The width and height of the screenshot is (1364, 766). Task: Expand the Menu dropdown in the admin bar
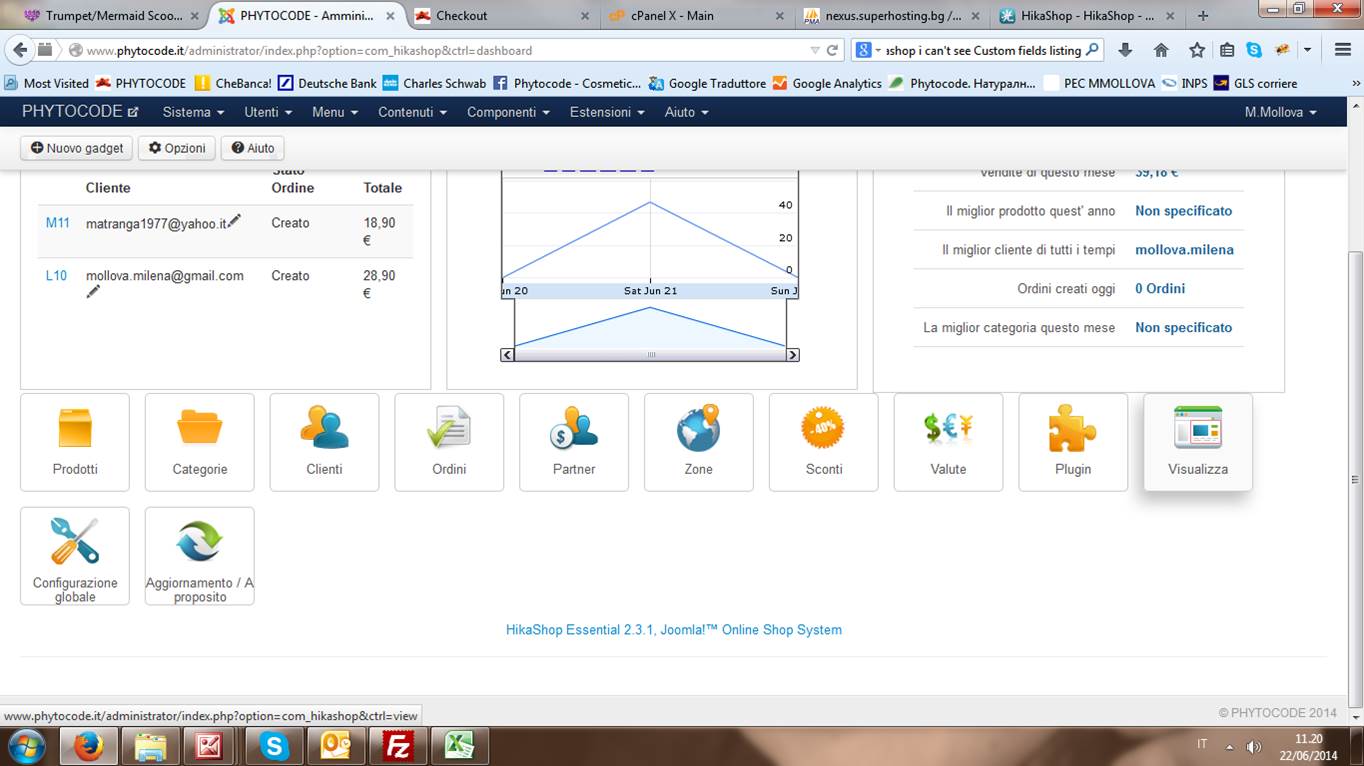point(334,112)
